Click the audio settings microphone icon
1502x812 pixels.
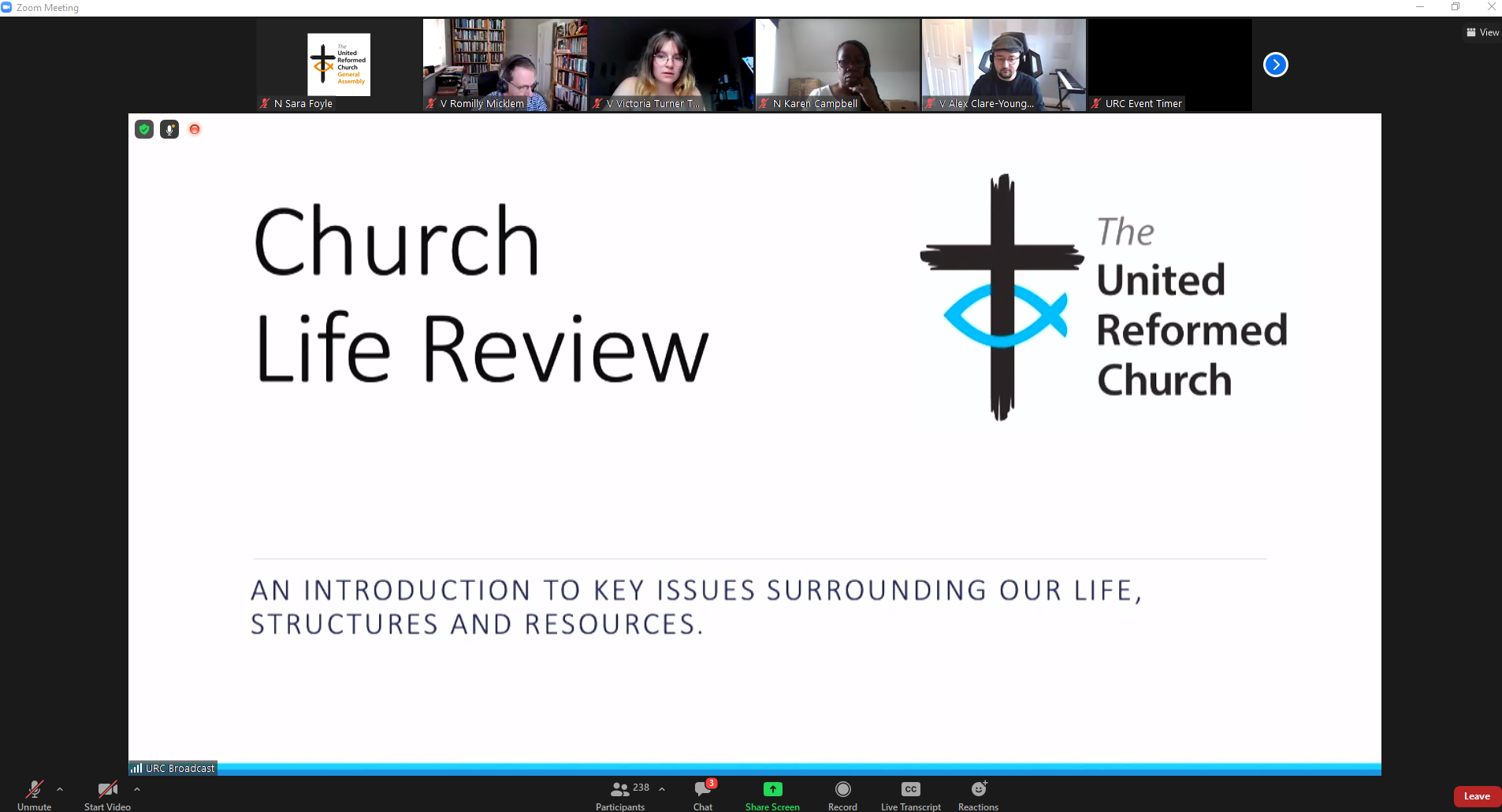pyautogui.click(x=169, y=129)
